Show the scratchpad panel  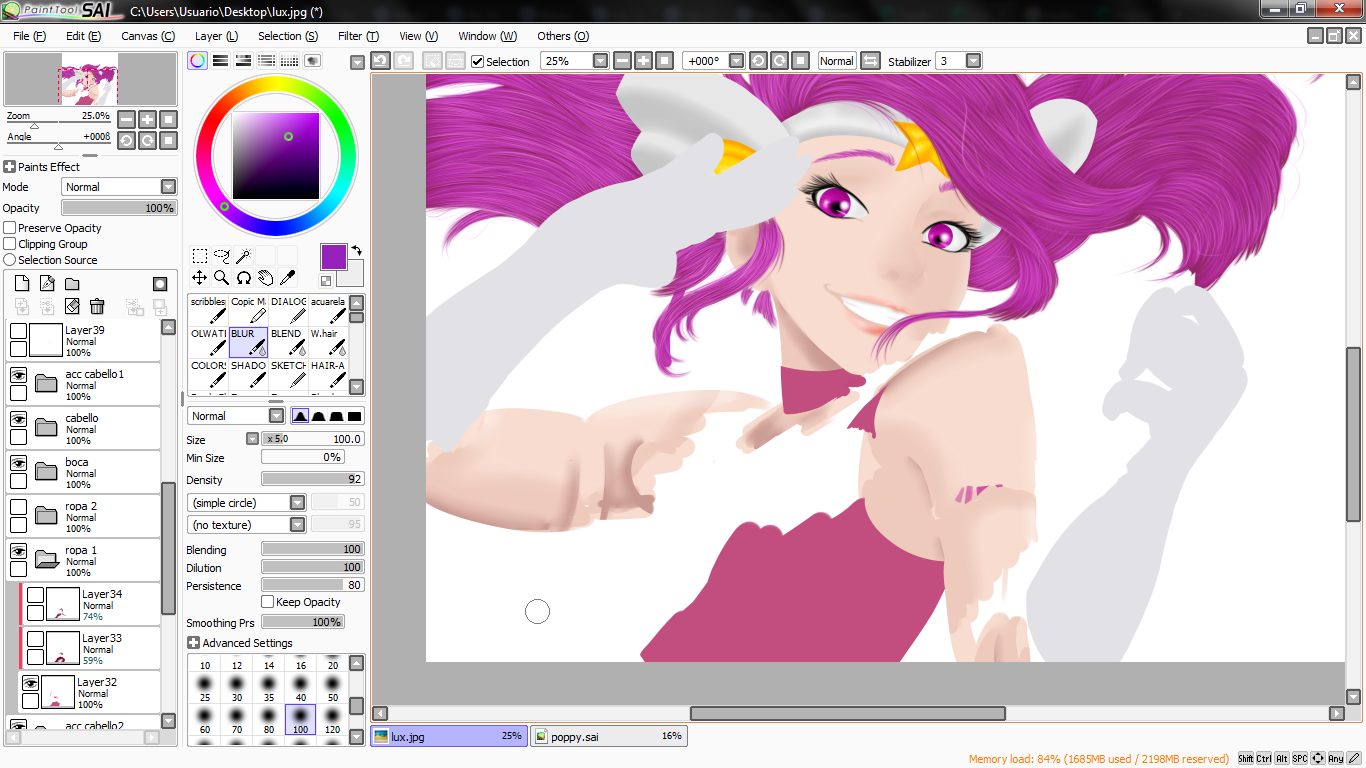pos(312,61)
